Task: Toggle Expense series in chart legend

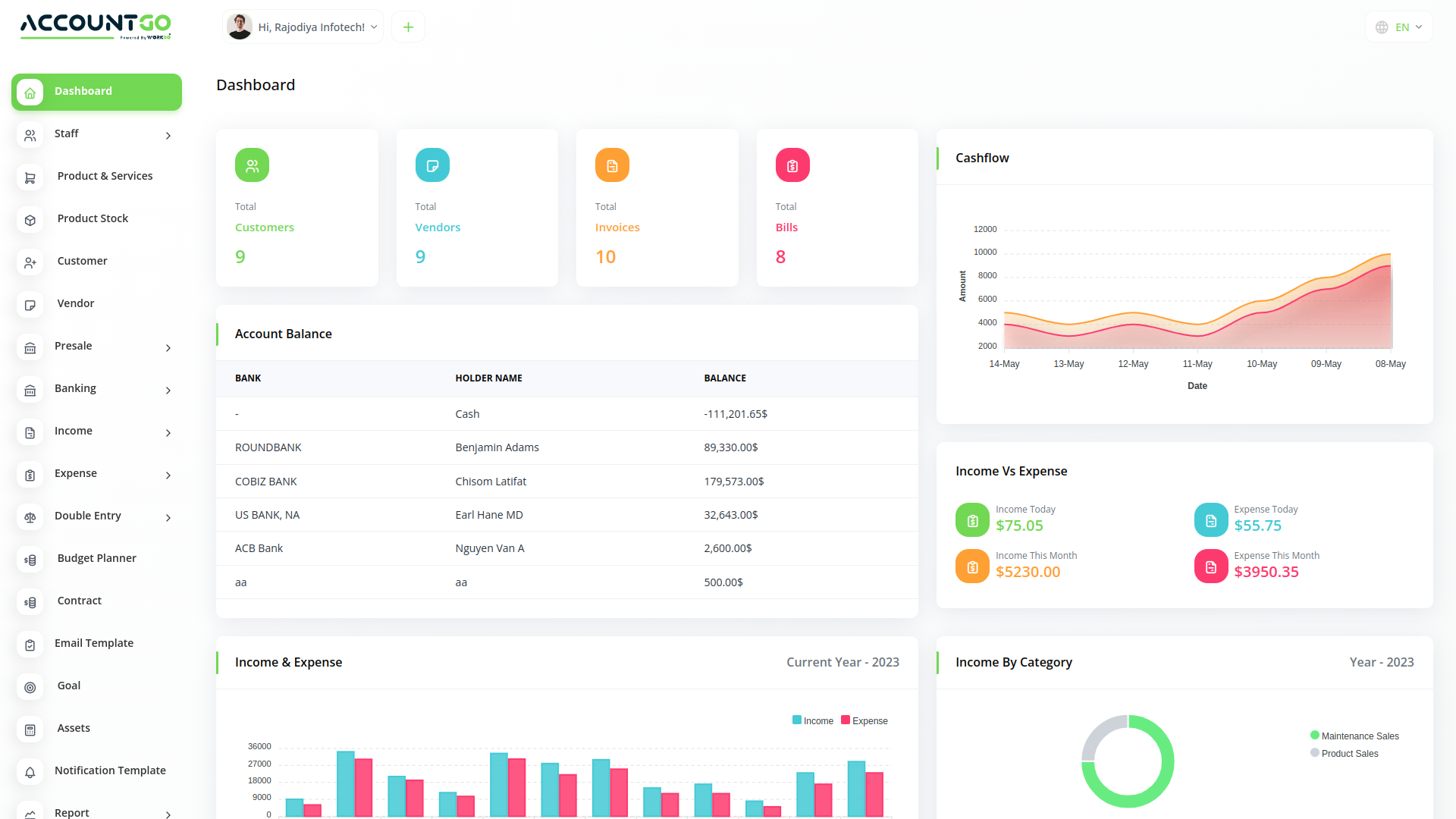Action: [x=864, y=720]
